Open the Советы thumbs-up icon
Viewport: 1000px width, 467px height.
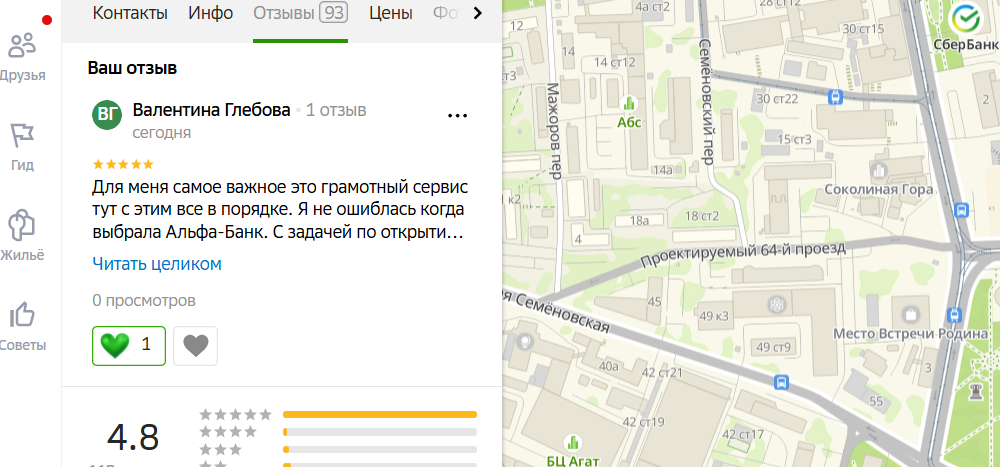coord(22,315)
